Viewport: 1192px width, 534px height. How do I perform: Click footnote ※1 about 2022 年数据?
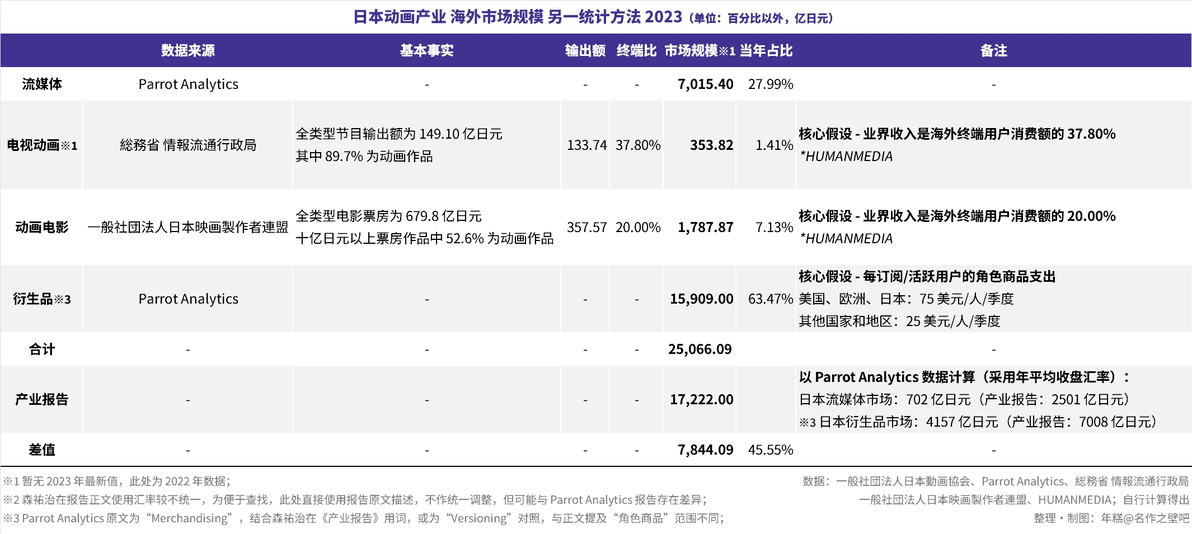pos(116,481)
